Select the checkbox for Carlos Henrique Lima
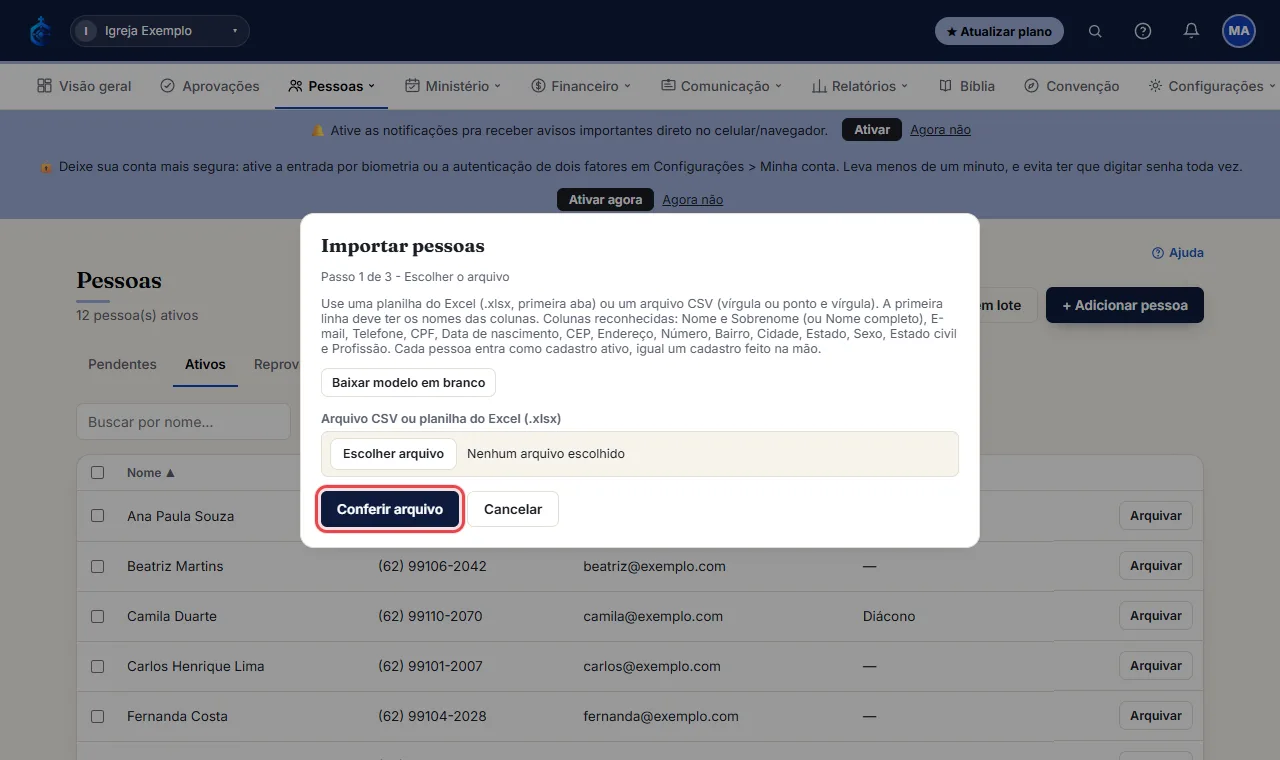The width and height of the screenshot is (1280, 760). tap(98, 666)
